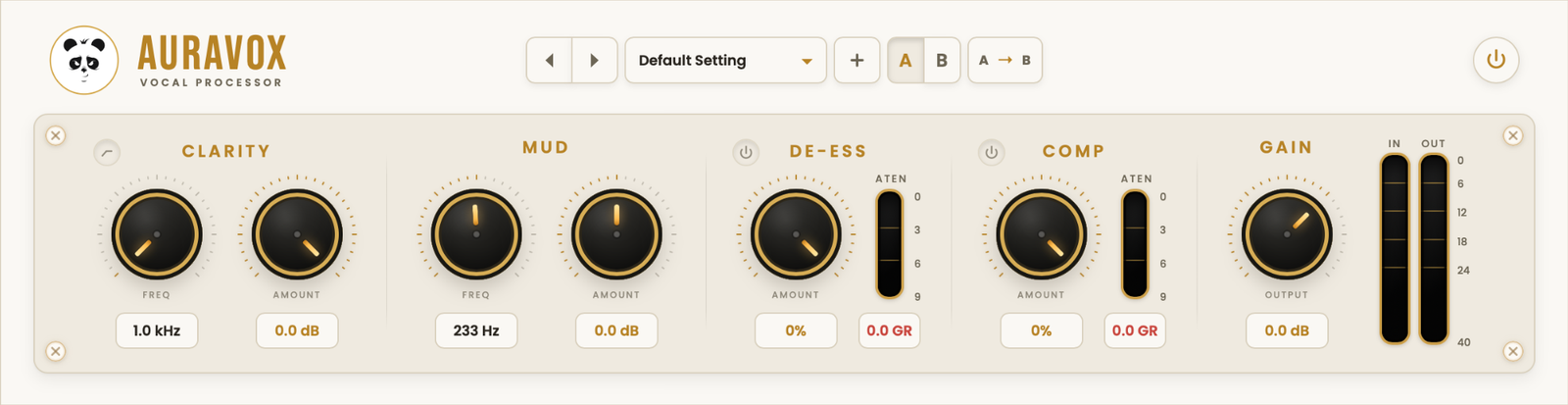Viewport: 1568px width, 405px height.
Task: Toggle the Comp section power button
Action: (991, 152)
